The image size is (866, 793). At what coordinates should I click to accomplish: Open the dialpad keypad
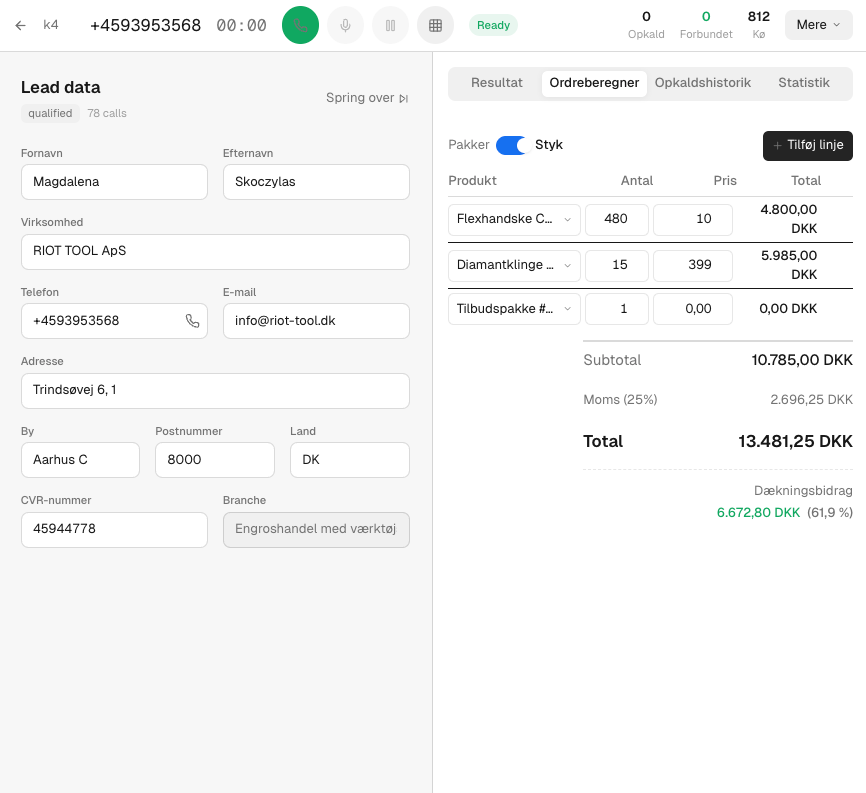coord(435,25)
